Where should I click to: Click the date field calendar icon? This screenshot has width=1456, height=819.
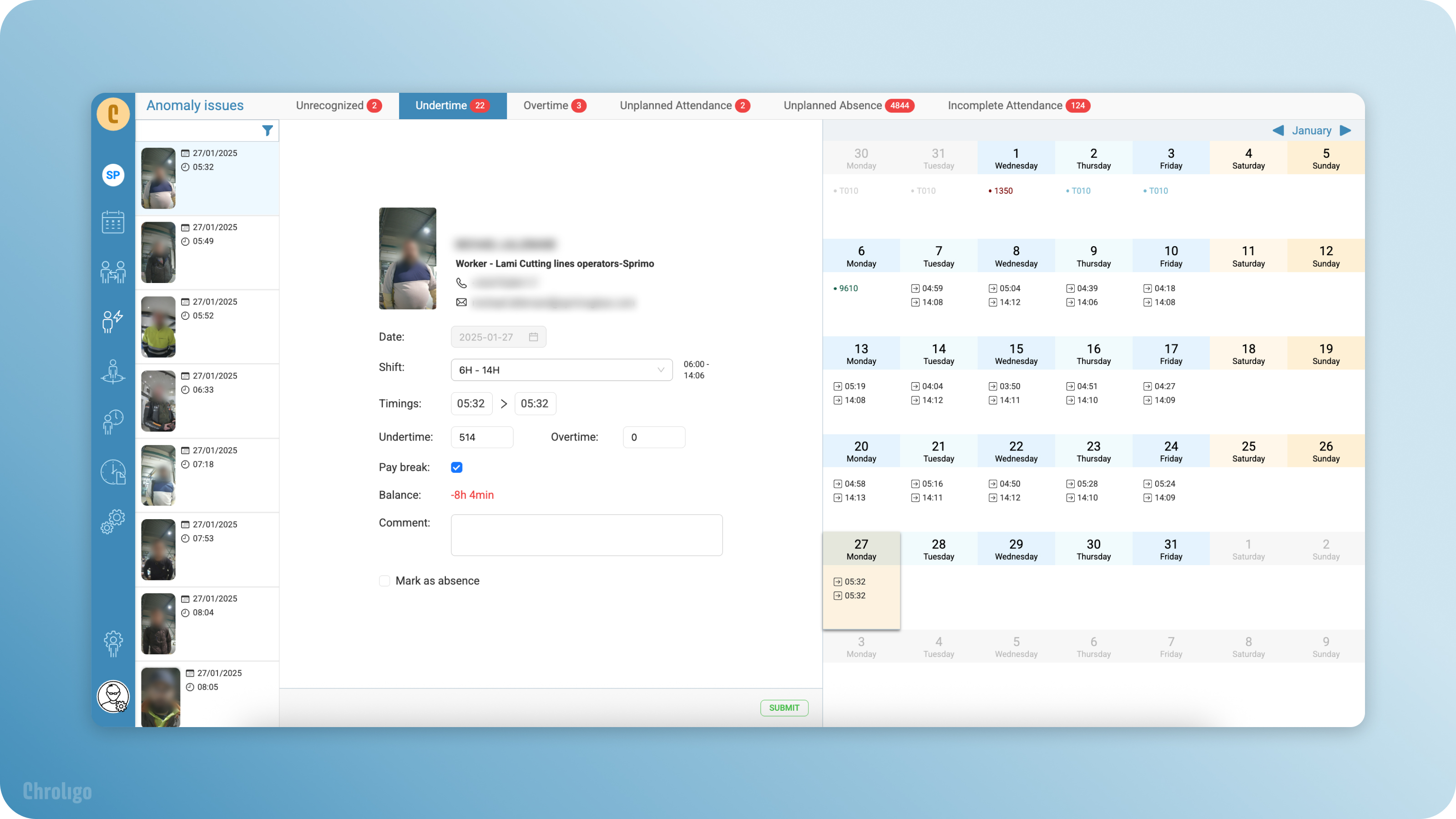pos(533,337)
